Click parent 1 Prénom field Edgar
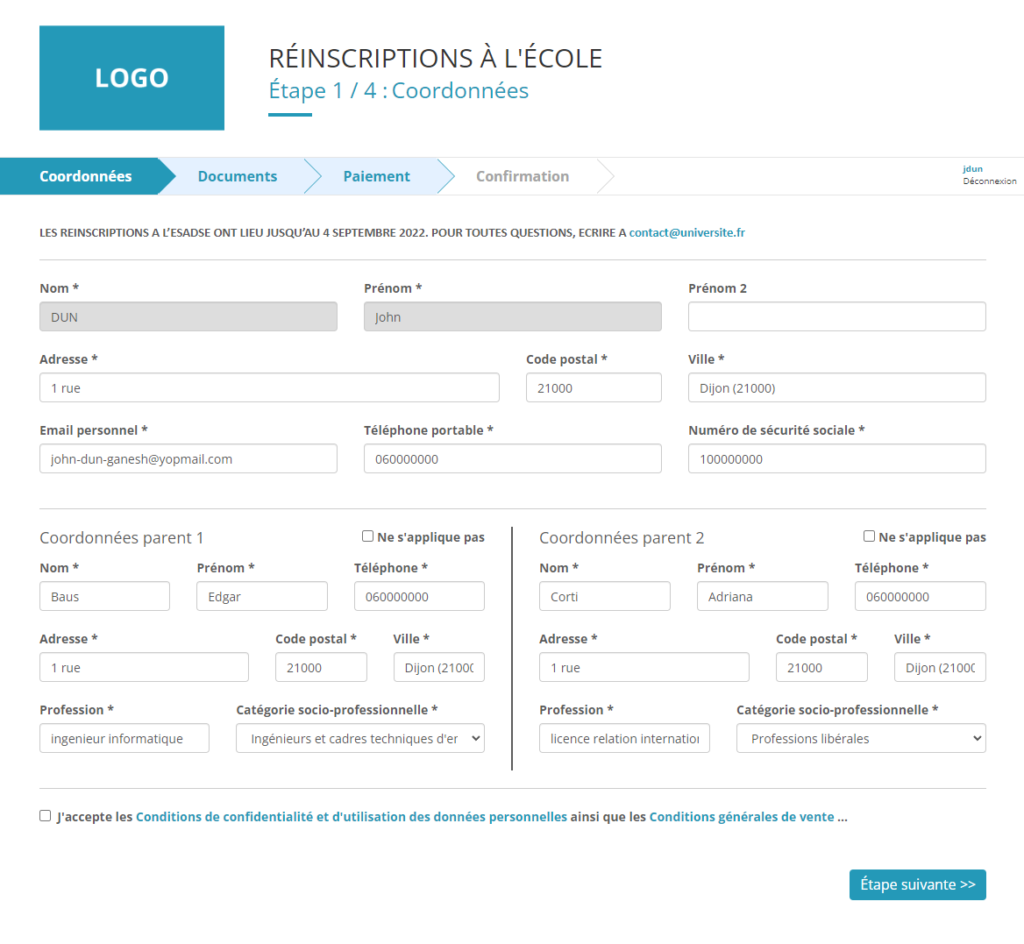 [262, 596]
